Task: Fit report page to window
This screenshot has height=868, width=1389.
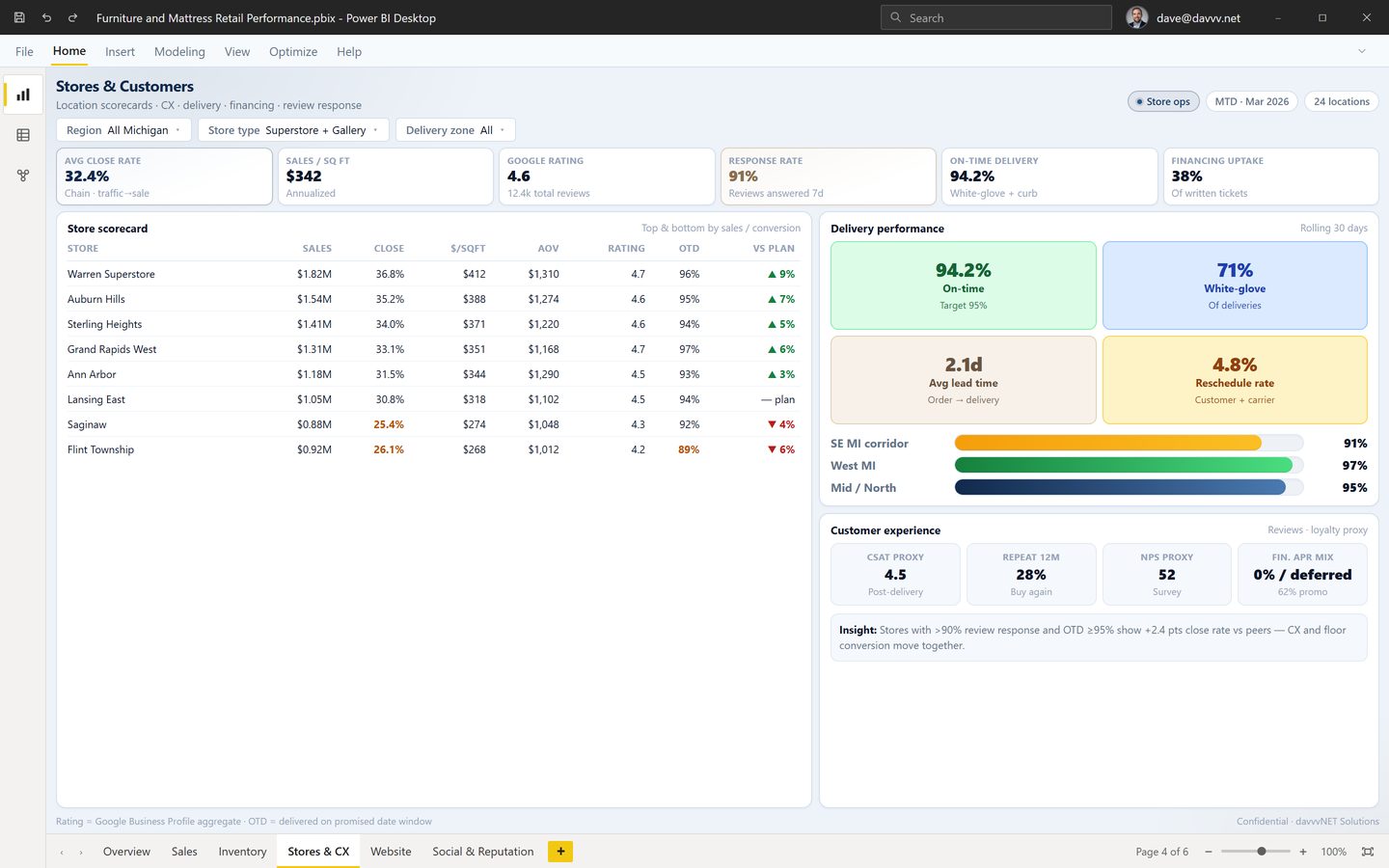Action: 1368,852
